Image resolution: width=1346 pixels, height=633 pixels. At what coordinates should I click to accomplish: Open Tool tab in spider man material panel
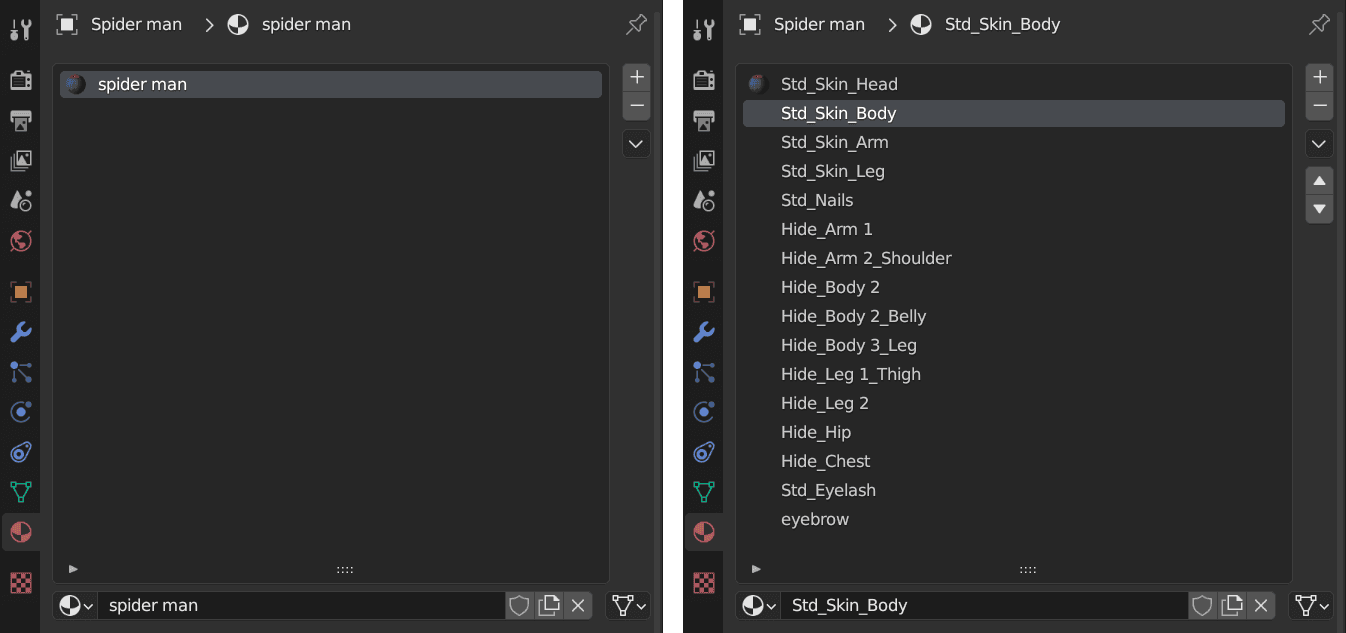pos(20,29)
